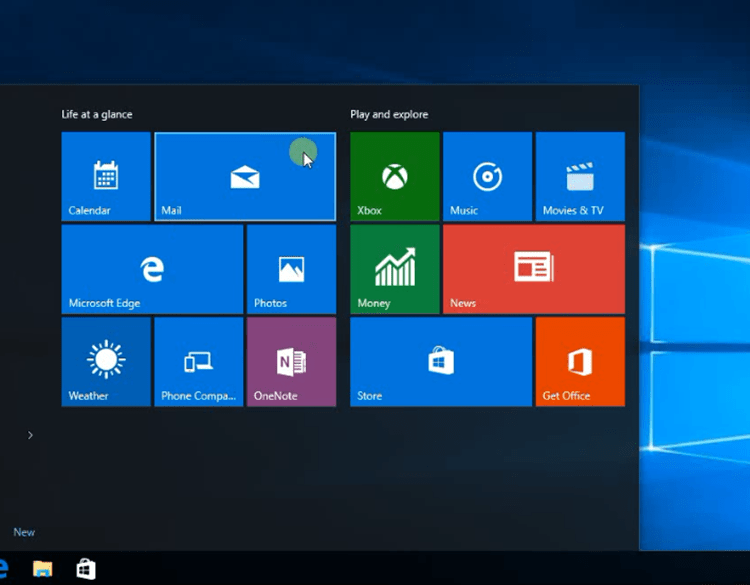Screen dimensions: 750x585
Task: Open the OneNote tile
Action: point(291,362)
